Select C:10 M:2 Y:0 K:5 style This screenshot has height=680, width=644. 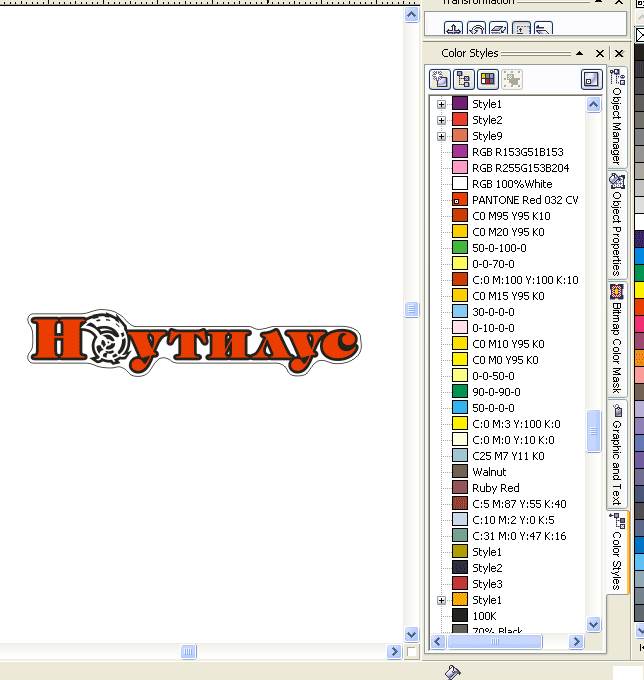(x=503, y=520)
